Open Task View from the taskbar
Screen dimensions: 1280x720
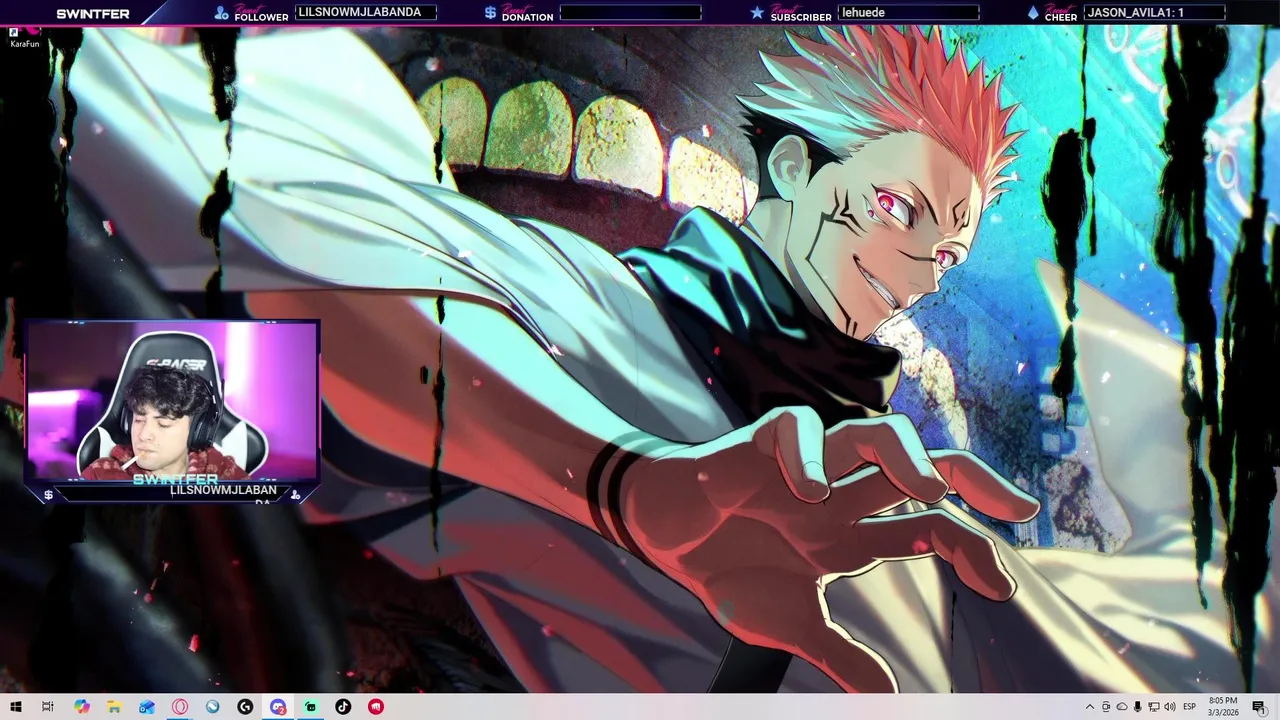(x=47, y=707)
